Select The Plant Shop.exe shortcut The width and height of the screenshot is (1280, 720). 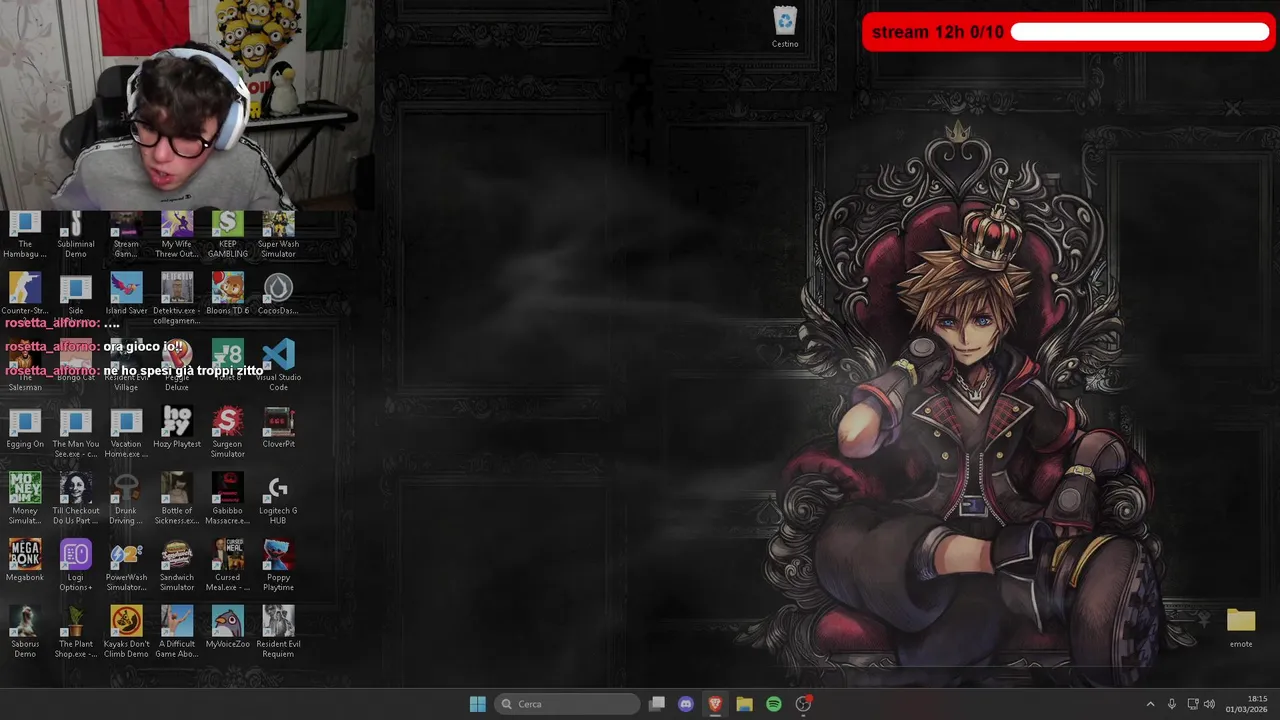[76, 632]
